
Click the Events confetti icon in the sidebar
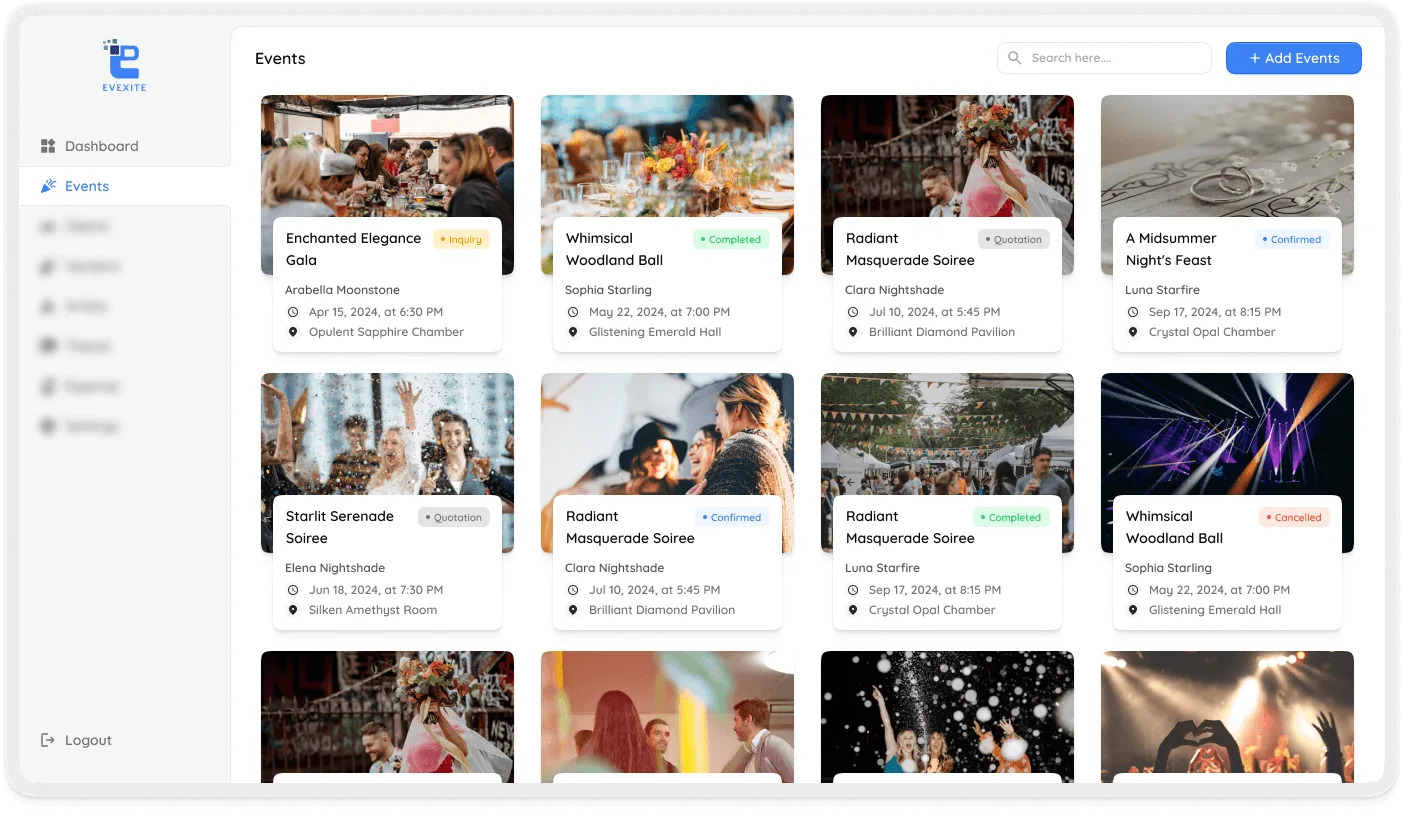[x=47, y=186]
